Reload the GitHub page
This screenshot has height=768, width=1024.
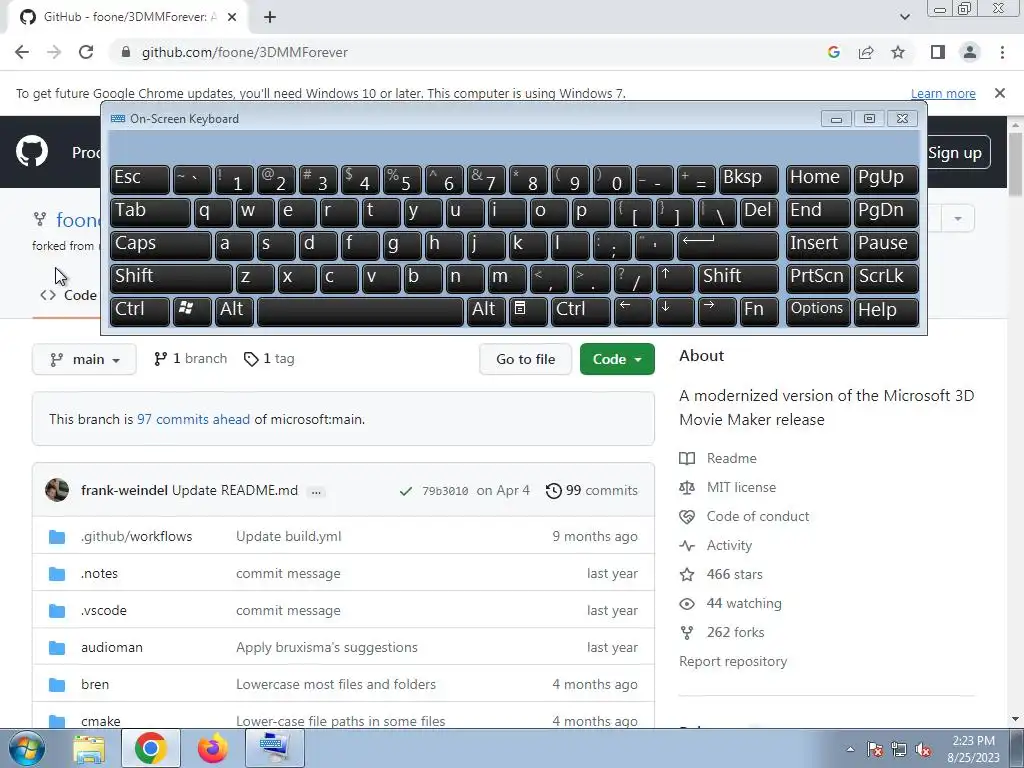point(86,52)
